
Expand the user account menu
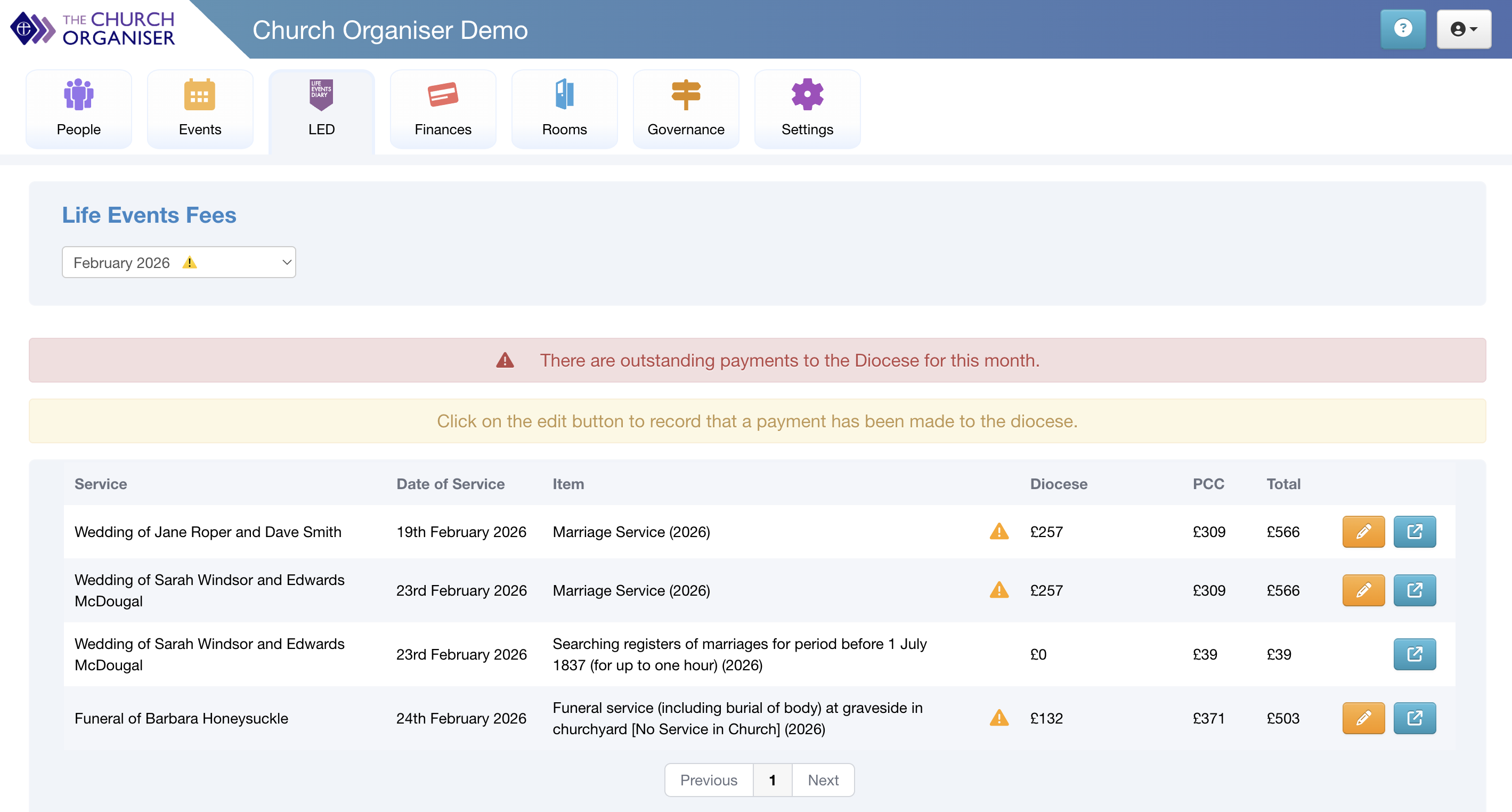[x=1464, y=29]
